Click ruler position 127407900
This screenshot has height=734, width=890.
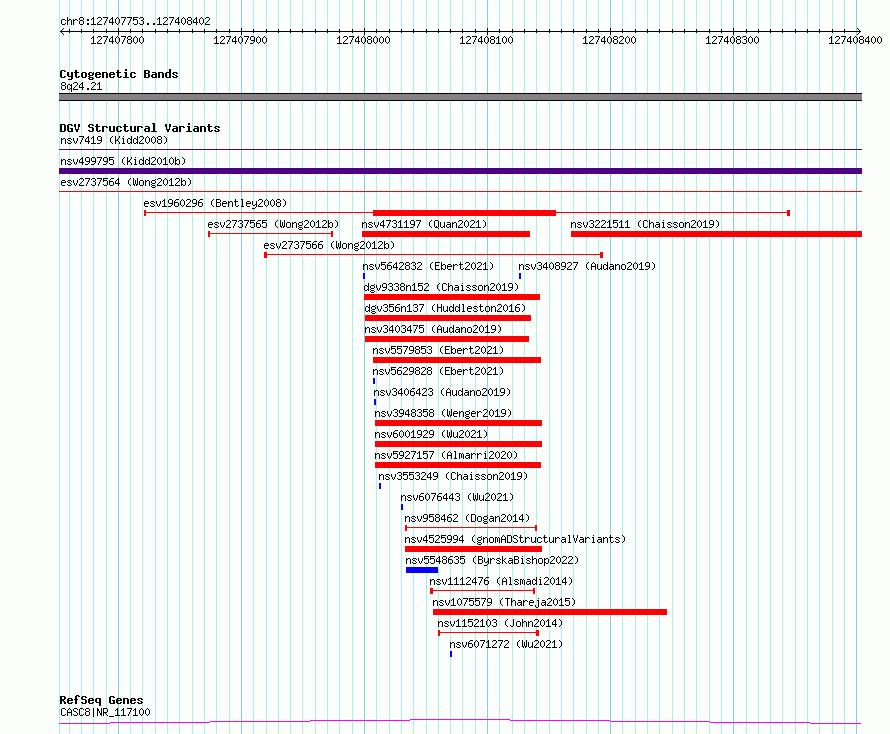click(240, 40)
